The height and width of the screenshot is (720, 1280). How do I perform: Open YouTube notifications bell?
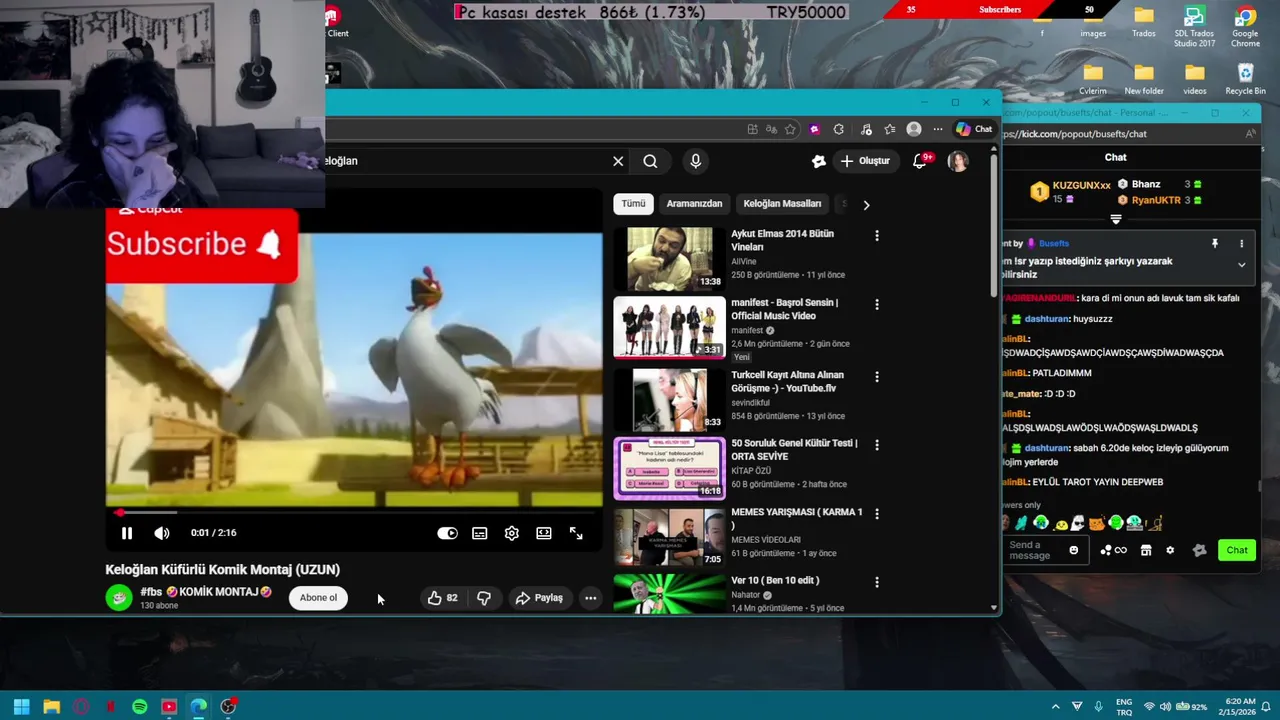tap(920, 161)
